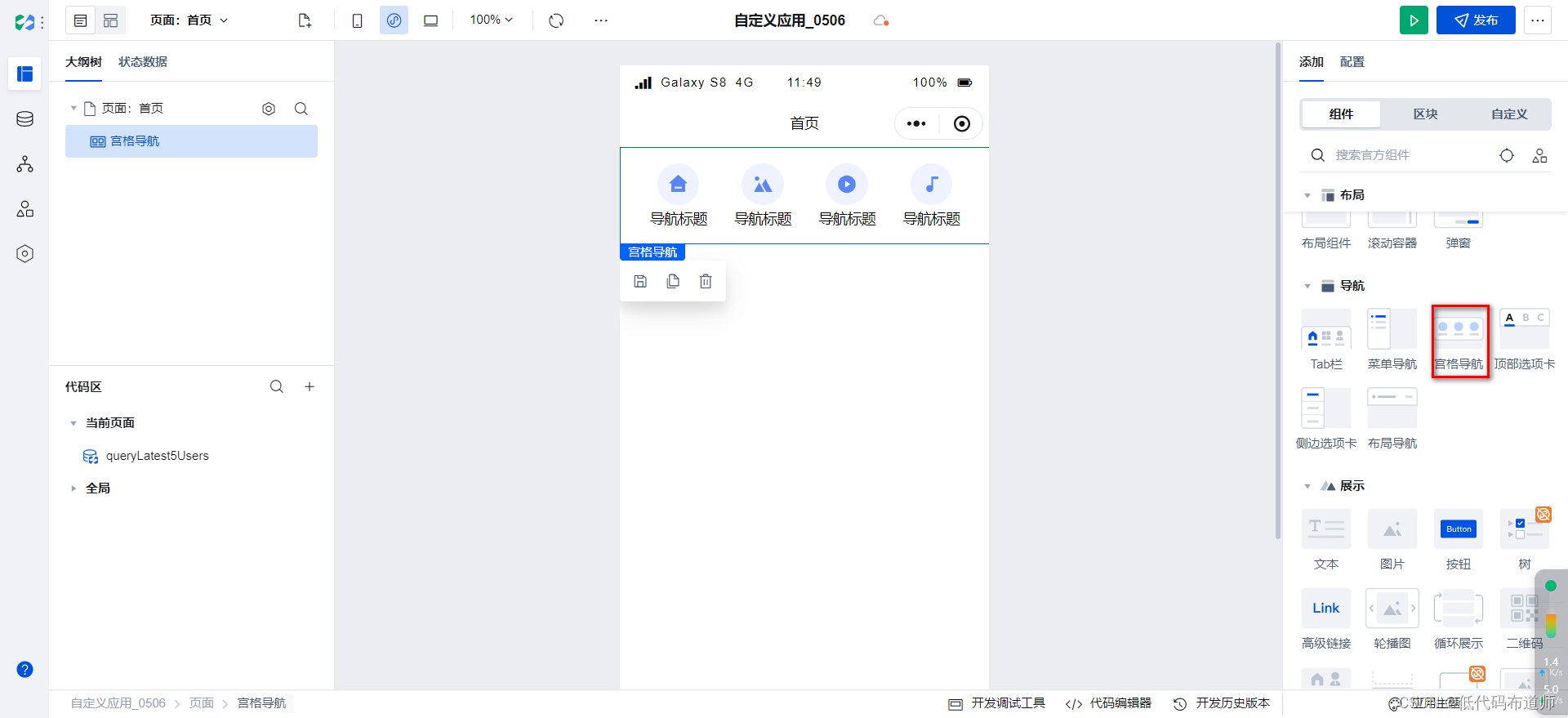Viewport: 1568px width, 718px height.
Task: Click the music note grid navigation item
Action: point(931,196)
